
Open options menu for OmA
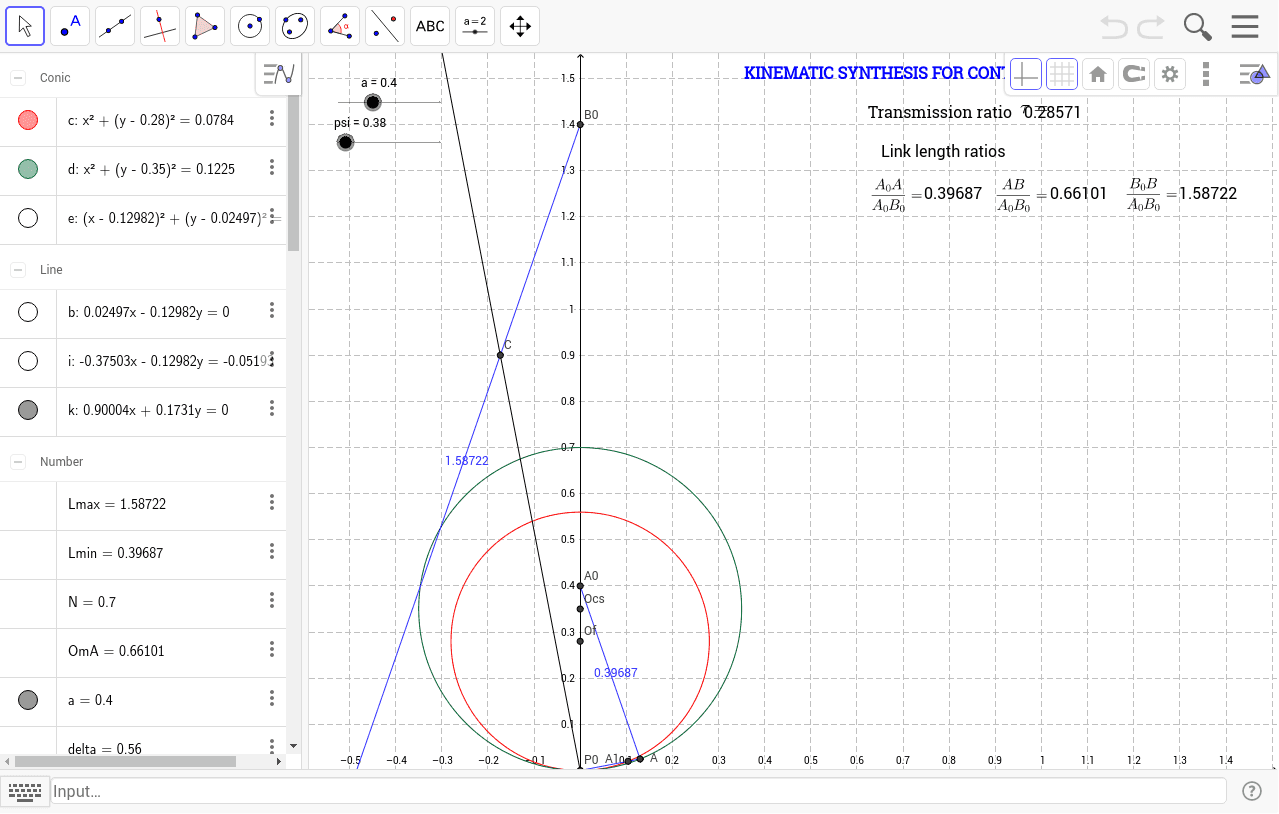coord(271,649)
